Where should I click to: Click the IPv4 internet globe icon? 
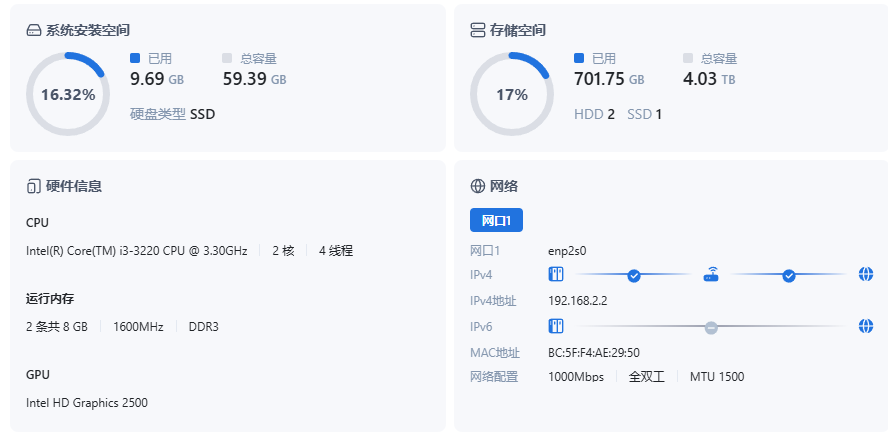tap(866, 275)
